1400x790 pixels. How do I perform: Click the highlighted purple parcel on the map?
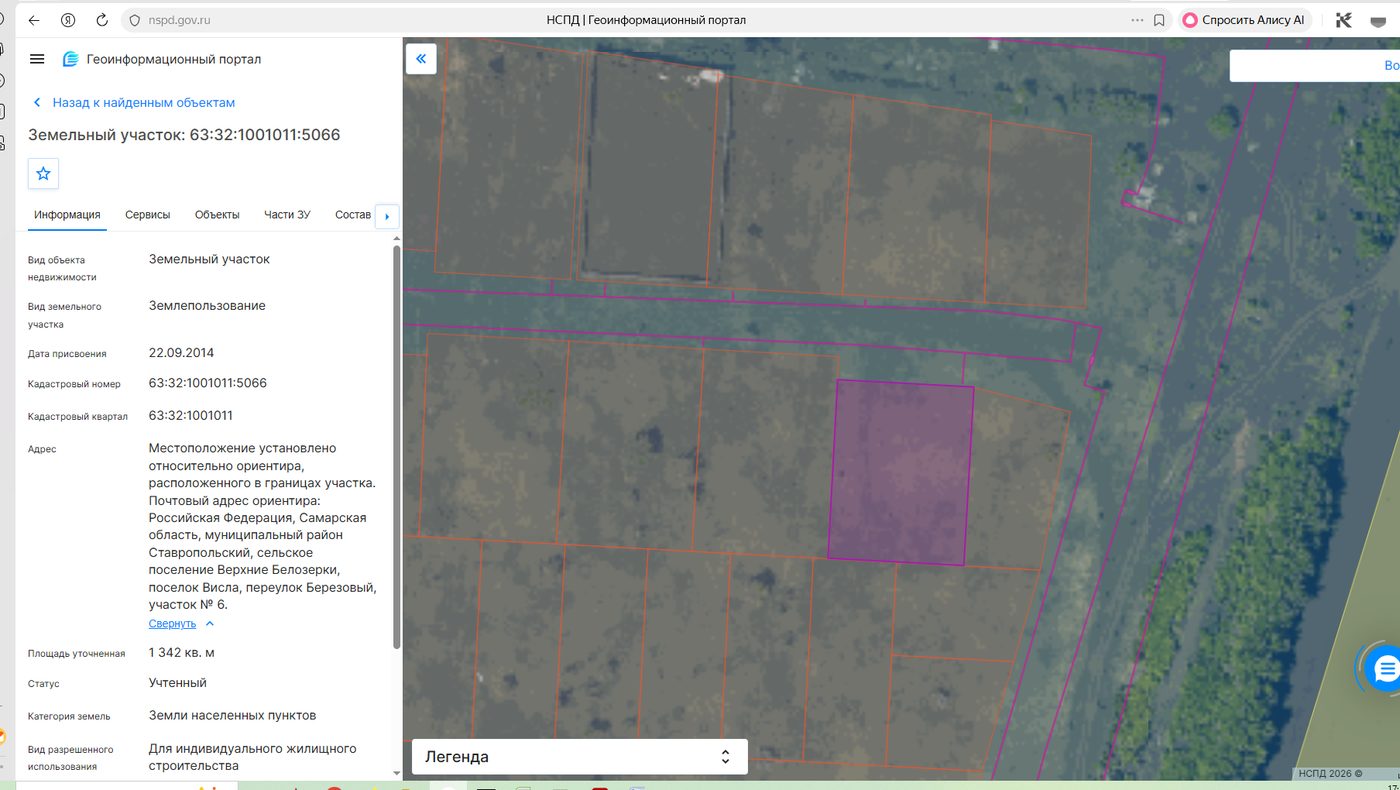pyautogui.click(x=901, y=472)
